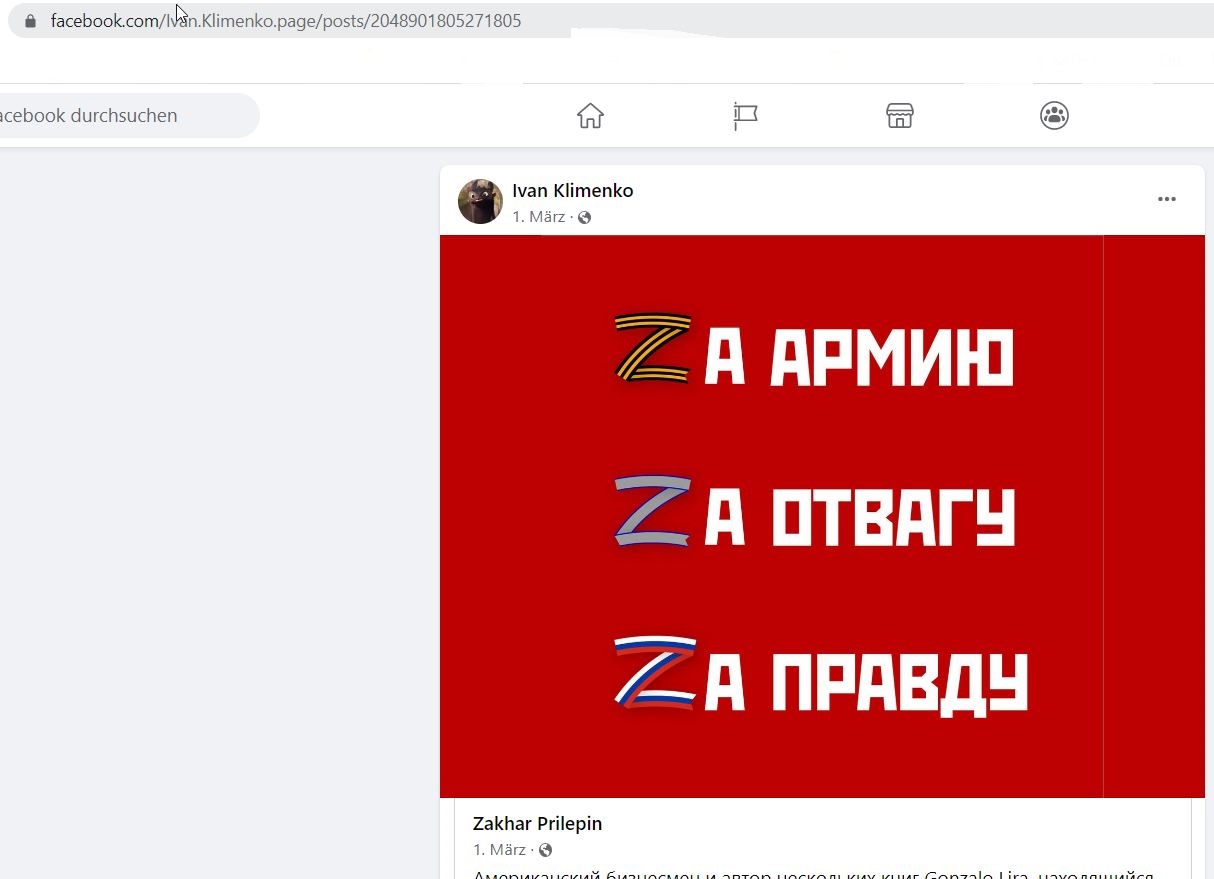Open the '1. März' timestamp of Ivan's post
This screenshot has height=879, width=1214.
tap(539, 217)
